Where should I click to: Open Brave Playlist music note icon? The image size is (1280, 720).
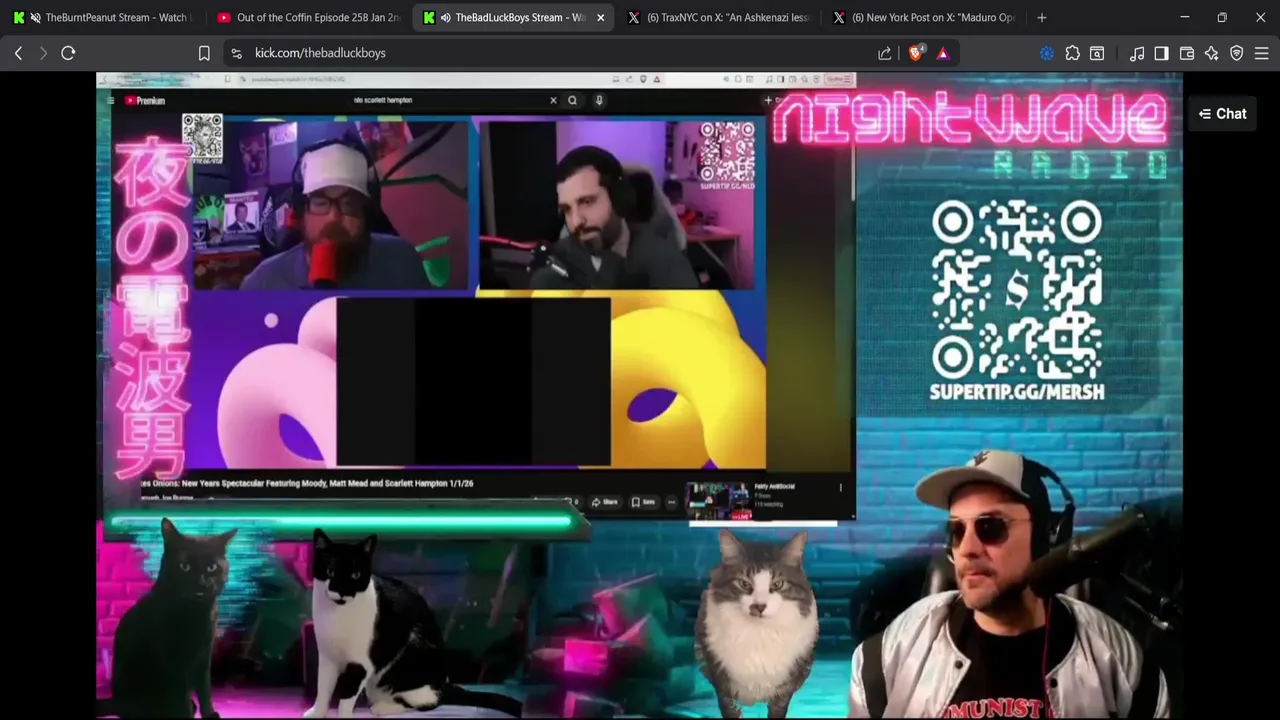[1137, 53]
